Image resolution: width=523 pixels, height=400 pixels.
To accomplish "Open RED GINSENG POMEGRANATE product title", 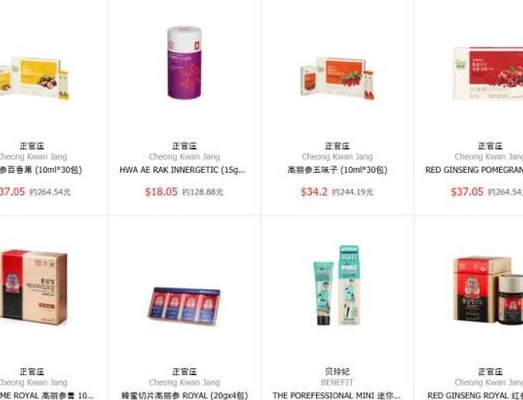I will point(474,170).
